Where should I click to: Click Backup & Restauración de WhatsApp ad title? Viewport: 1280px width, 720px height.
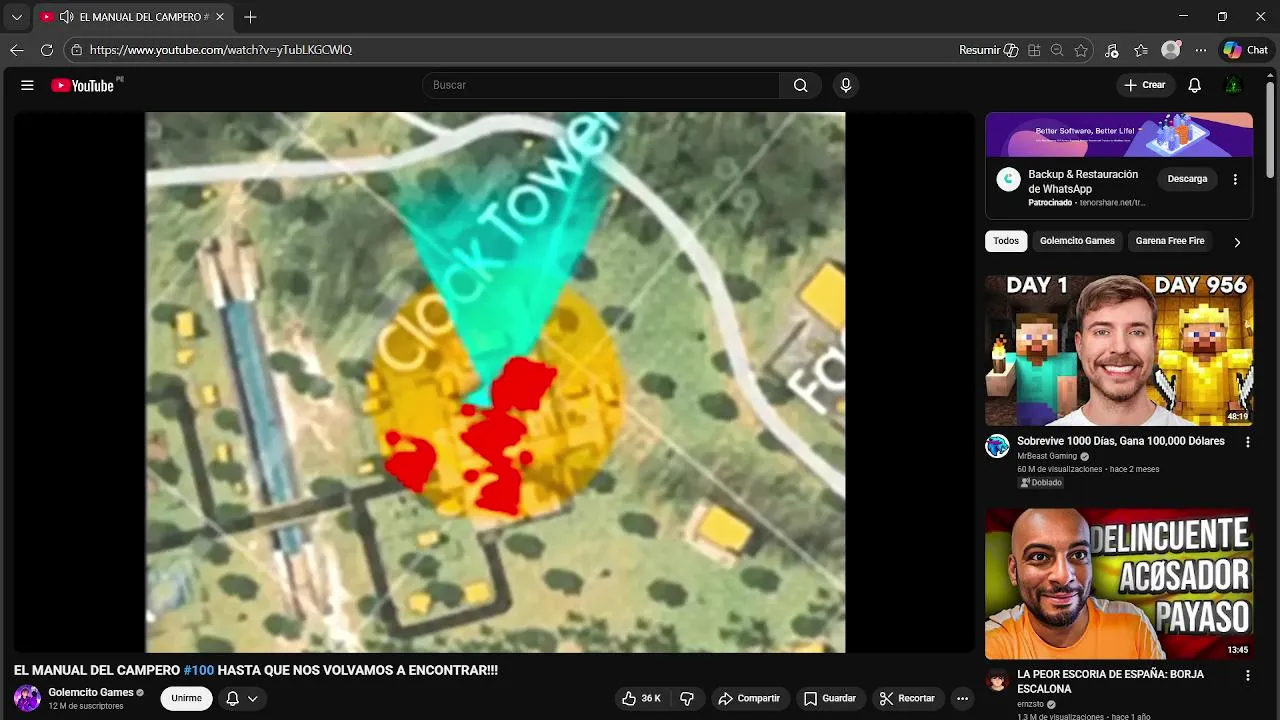click(x=1083, y=181)
